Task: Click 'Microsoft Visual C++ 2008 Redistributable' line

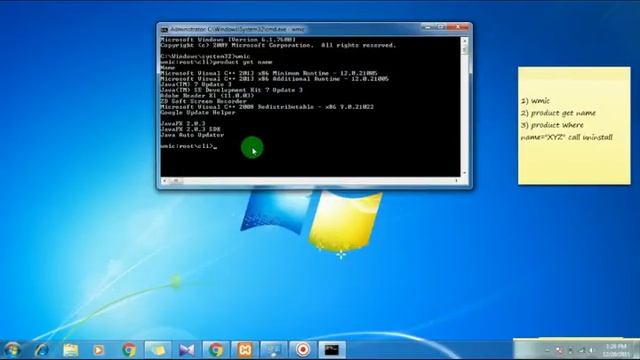Action: 267,107
